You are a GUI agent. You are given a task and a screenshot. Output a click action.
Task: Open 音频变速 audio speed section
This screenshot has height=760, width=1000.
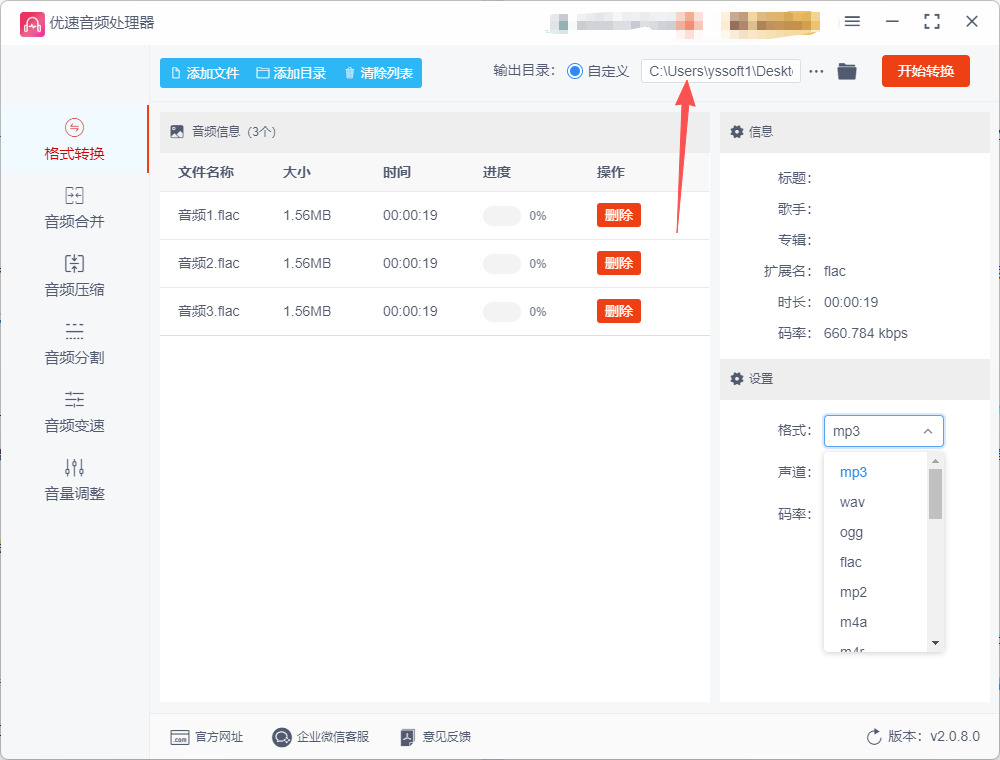click(74, 413)
